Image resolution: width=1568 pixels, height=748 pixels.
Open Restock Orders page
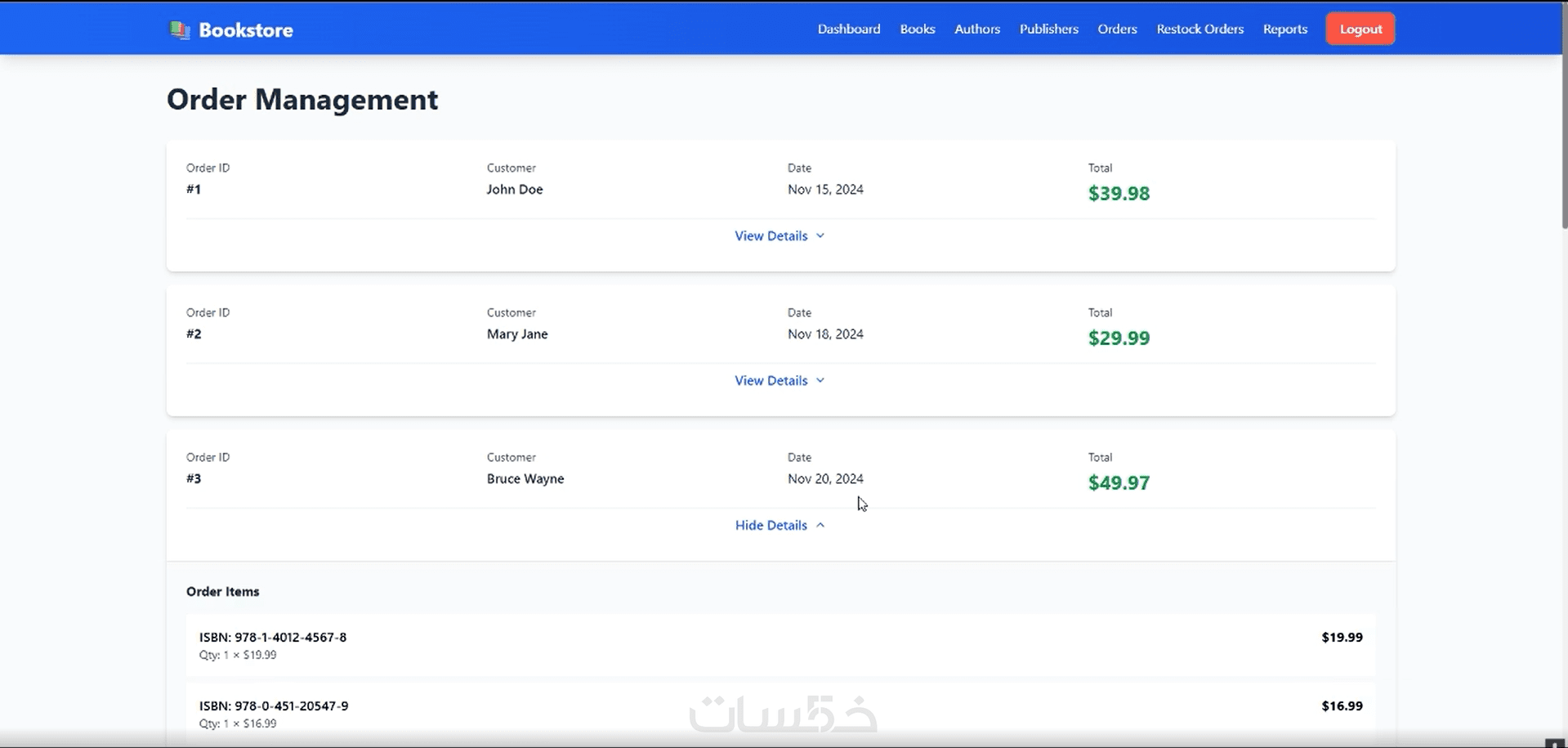coord(1199,29)
